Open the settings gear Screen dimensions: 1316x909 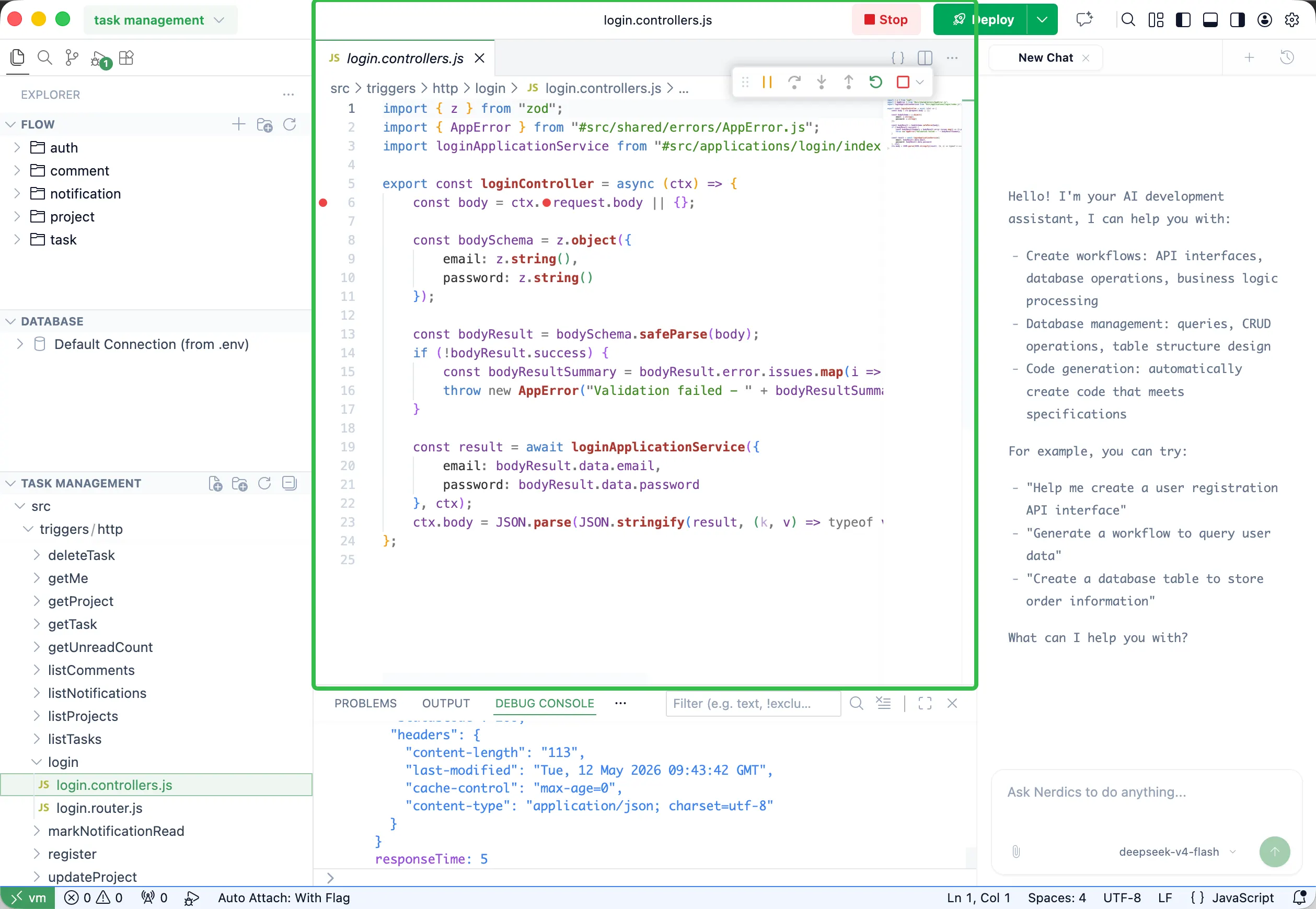pos(1292,20)
